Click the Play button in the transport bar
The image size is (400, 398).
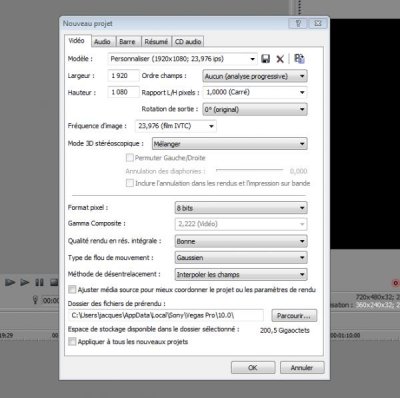coord(24,283)
